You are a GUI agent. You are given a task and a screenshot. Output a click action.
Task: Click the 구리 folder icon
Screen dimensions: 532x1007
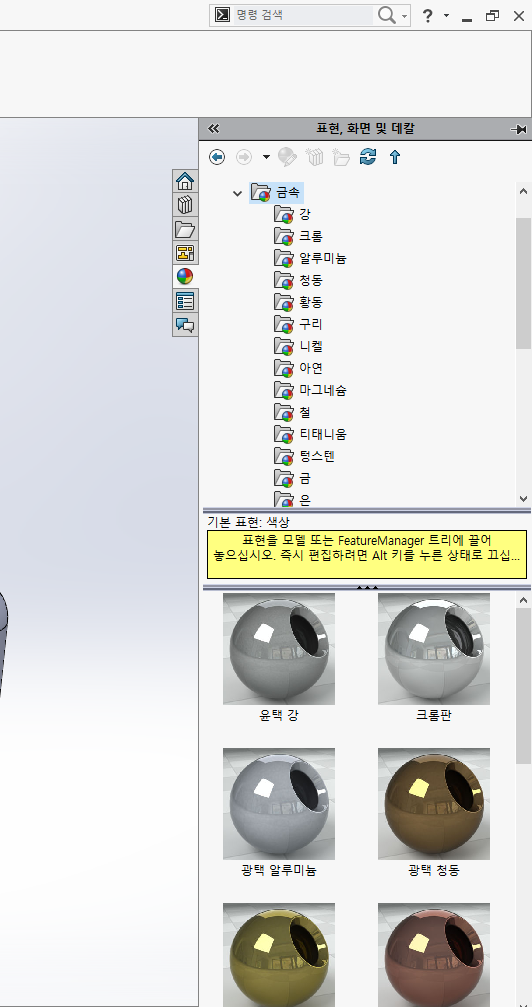click(284, 324)
